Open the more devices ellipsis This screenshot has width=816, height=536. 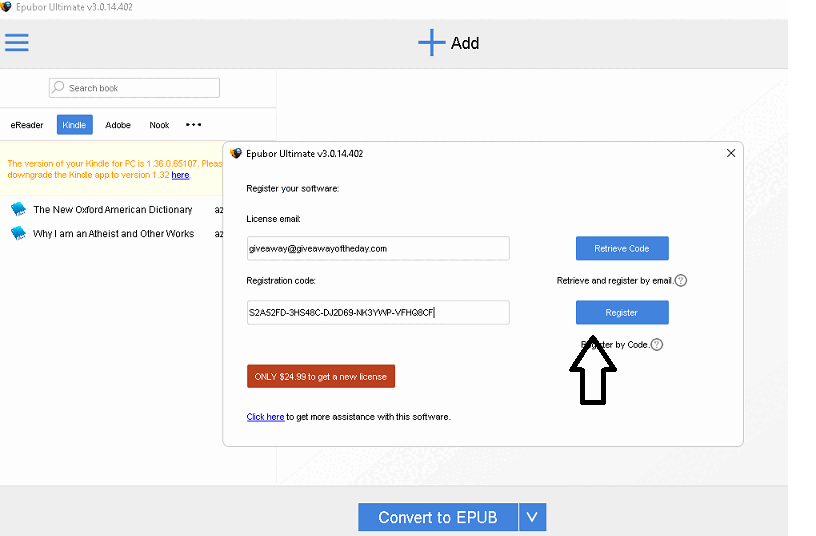point(194,125)
